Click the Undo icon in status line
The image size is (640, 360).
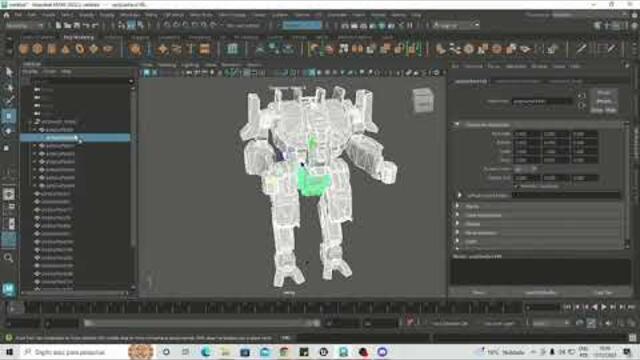point(86,25)
